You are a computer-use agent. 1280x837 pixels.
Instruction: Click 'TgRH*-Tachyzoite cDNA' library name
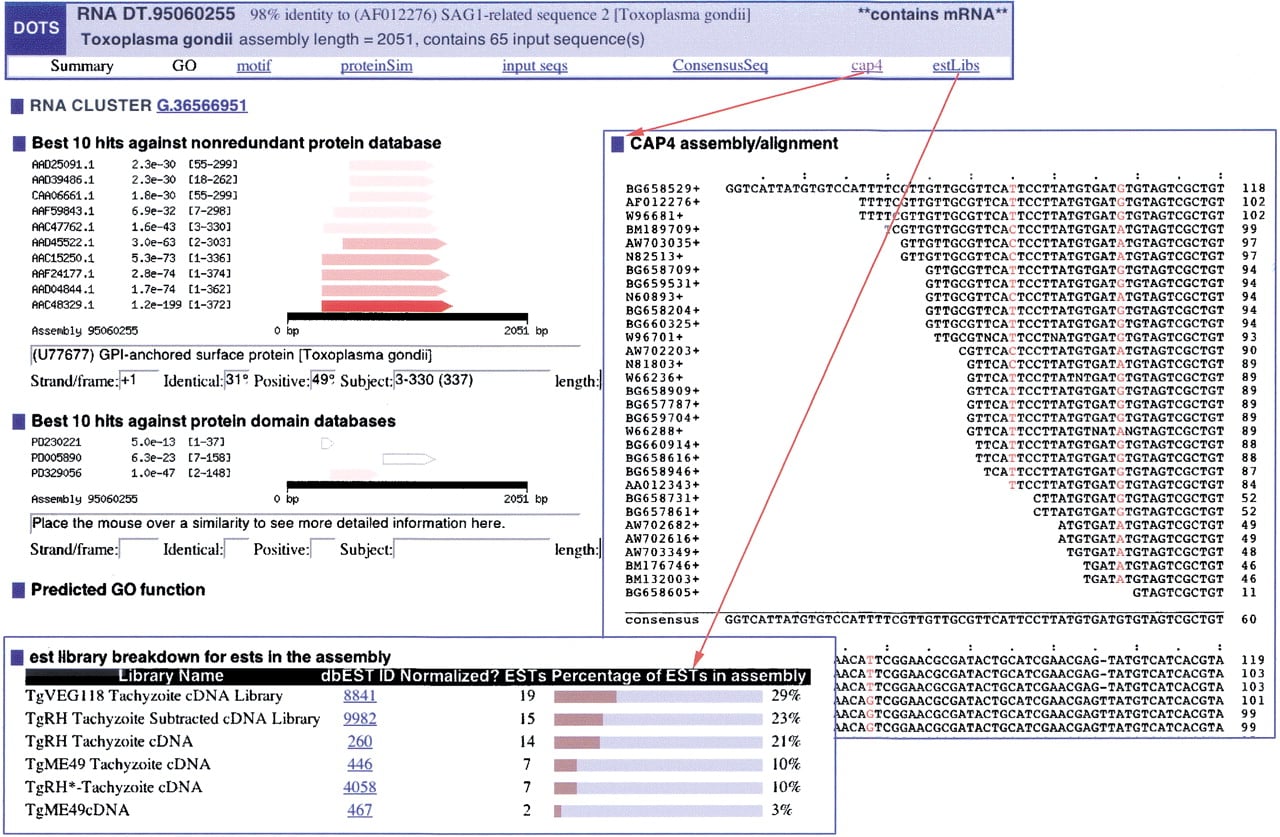coord(113,788)
